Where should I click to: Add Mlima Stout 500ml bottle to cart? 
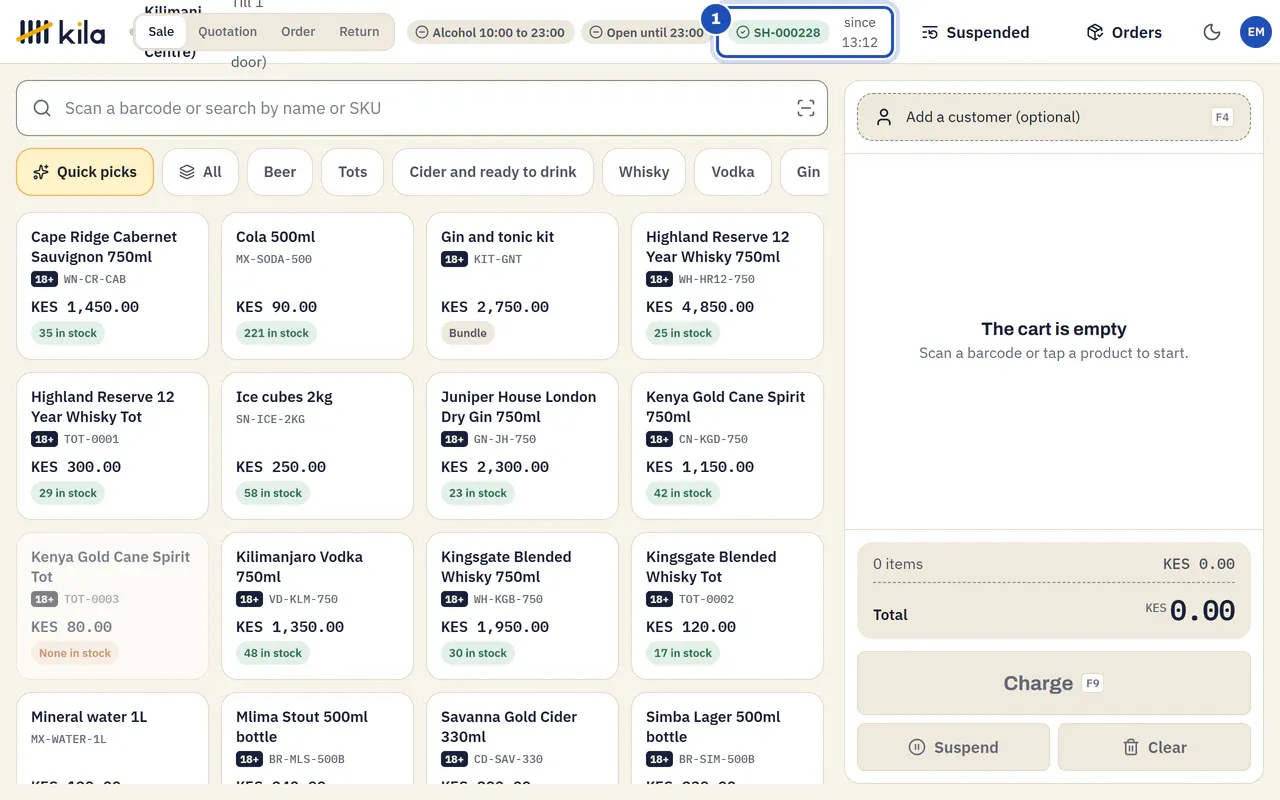[317, 738]
